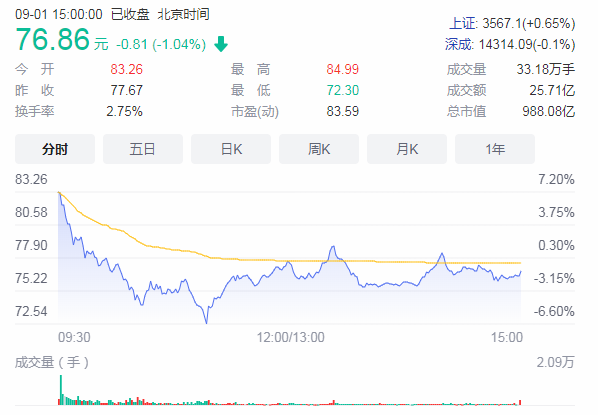This screenshot has width=598, height=415.
Task: Click the 80.58 price axis label
Action: 31,212
